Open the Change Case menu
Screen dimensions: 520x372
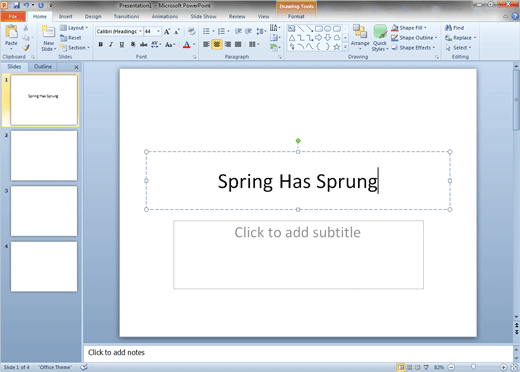click(x=170, y=44)
